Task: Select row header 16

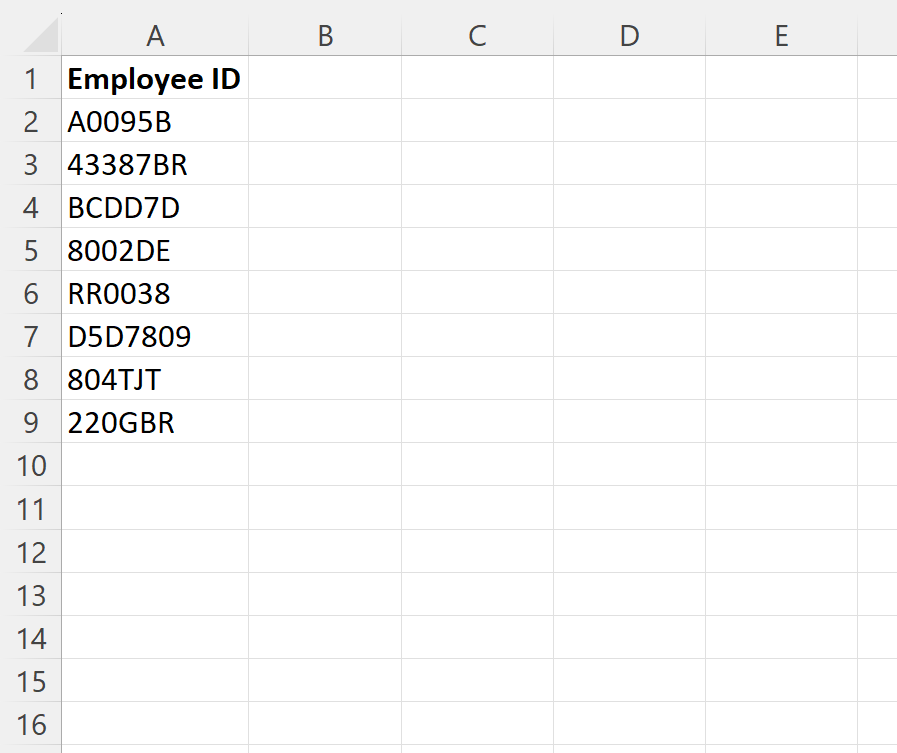Action: coord(33,724)
